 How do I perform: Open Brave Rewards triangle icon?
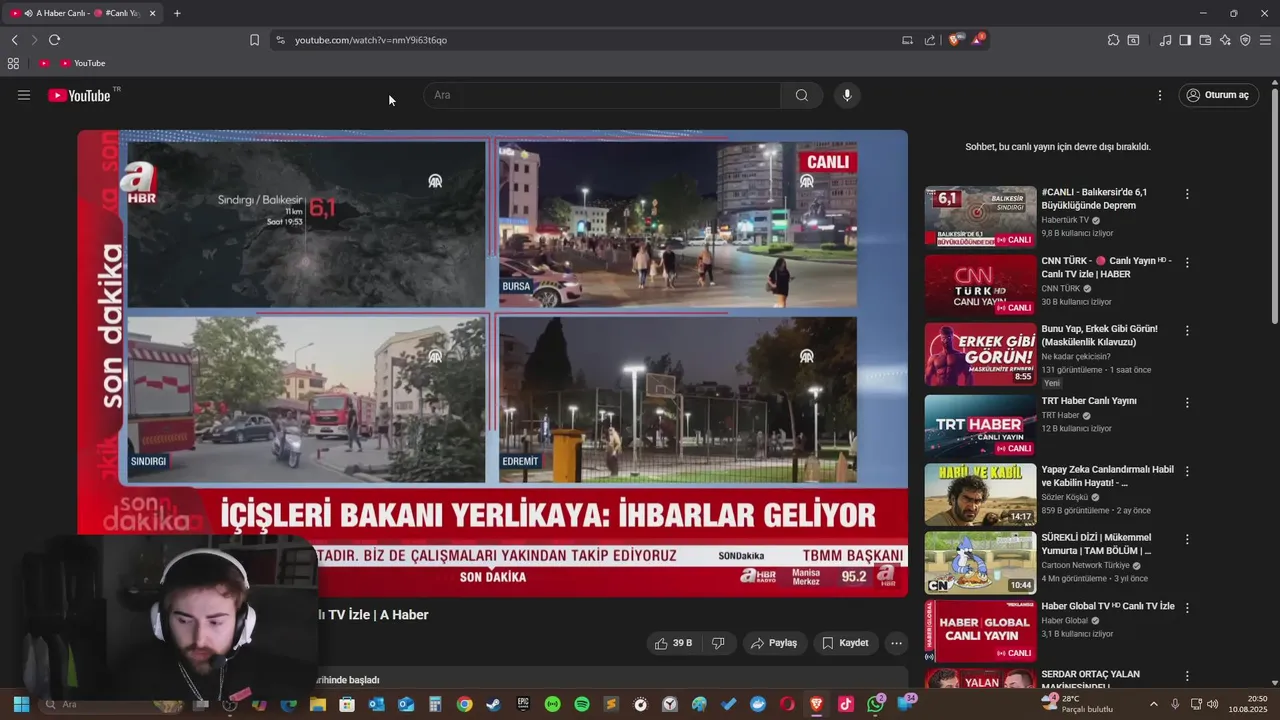coord(977,39)
